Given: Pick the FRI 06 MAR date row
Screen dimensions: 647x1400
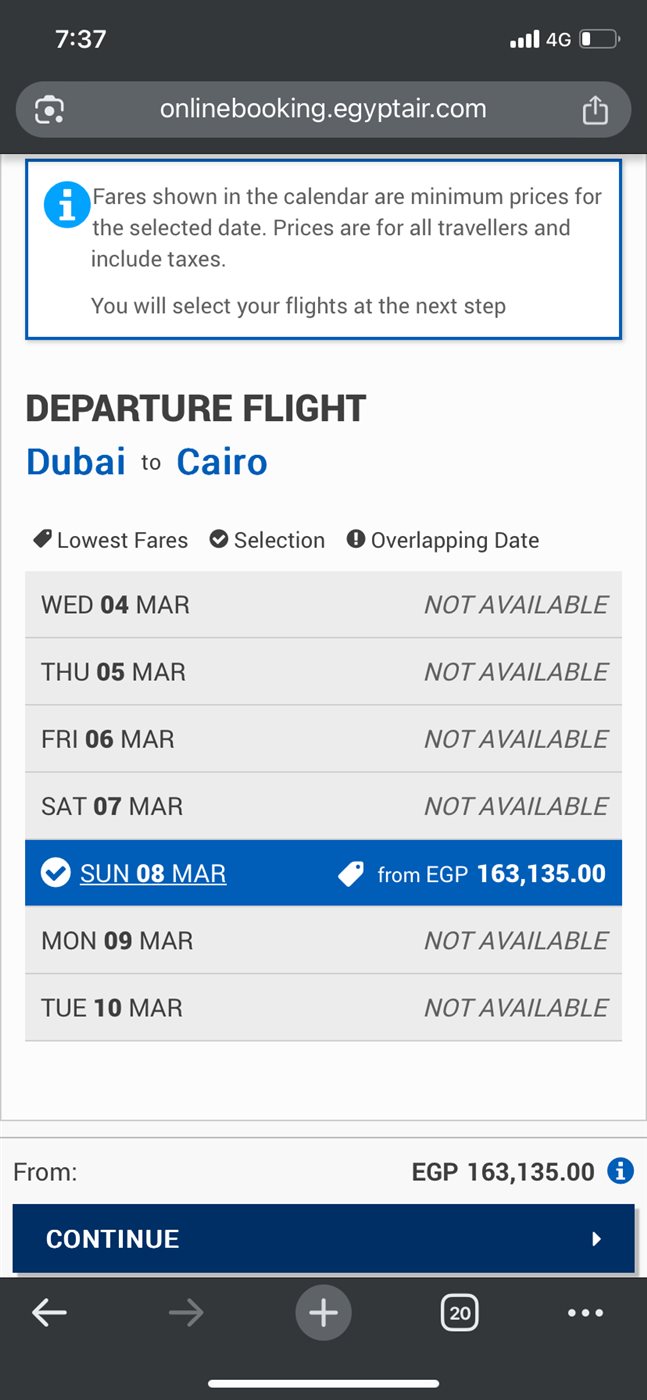Looking at the screenshot, I should [x=323, y=739].
